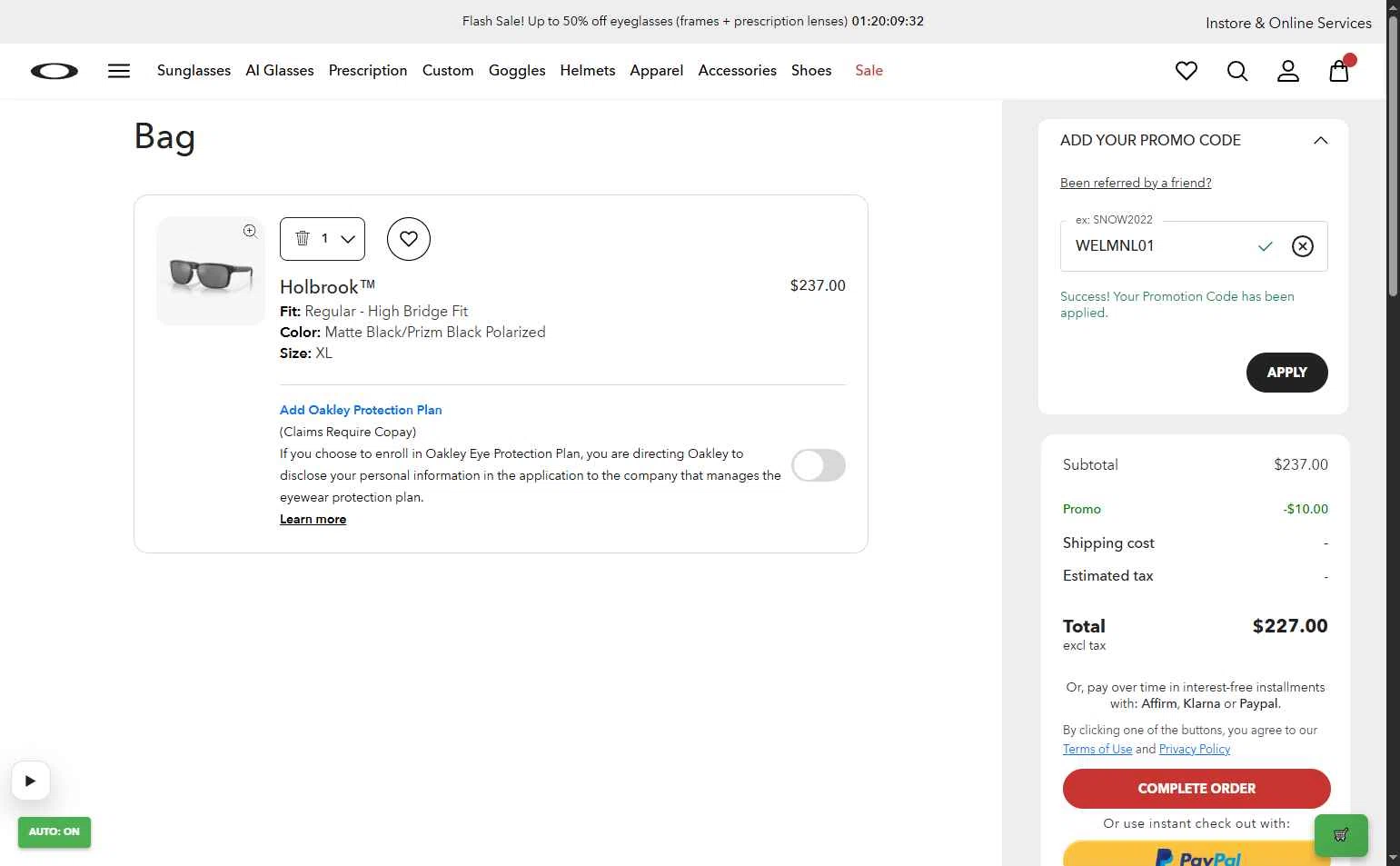Open the Accessories menu
The image size is (1400, 866).
(x=738, y=71)
